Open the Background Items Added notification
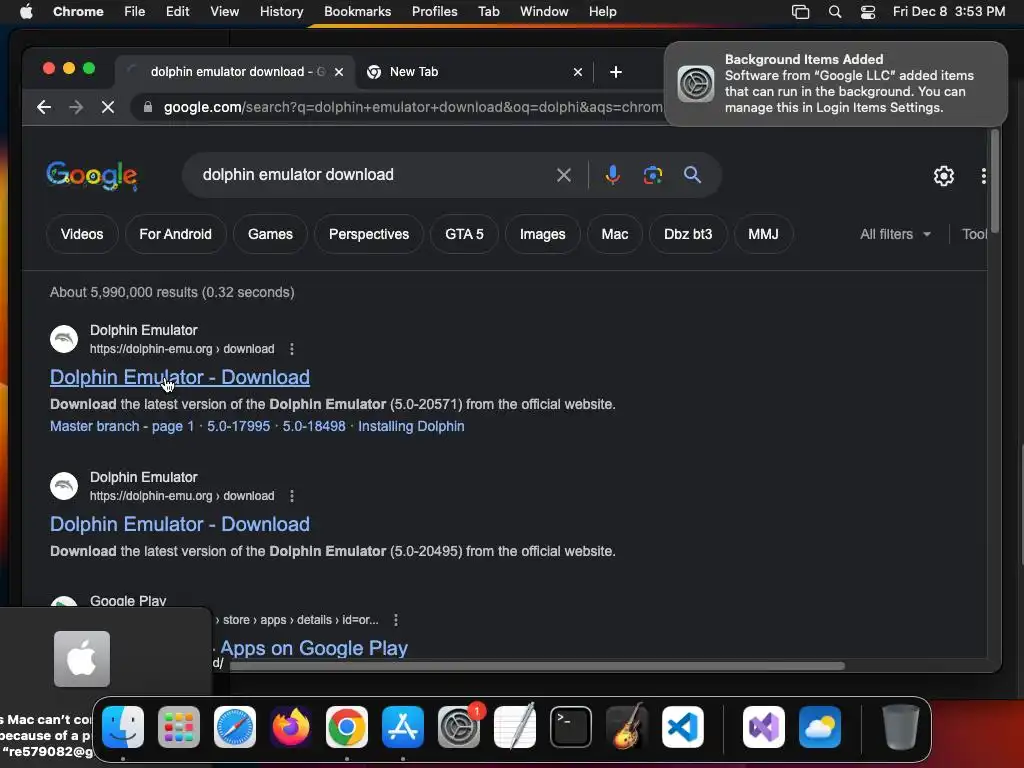The width and height of the screenshot is (1024, 768). [835, 84]
